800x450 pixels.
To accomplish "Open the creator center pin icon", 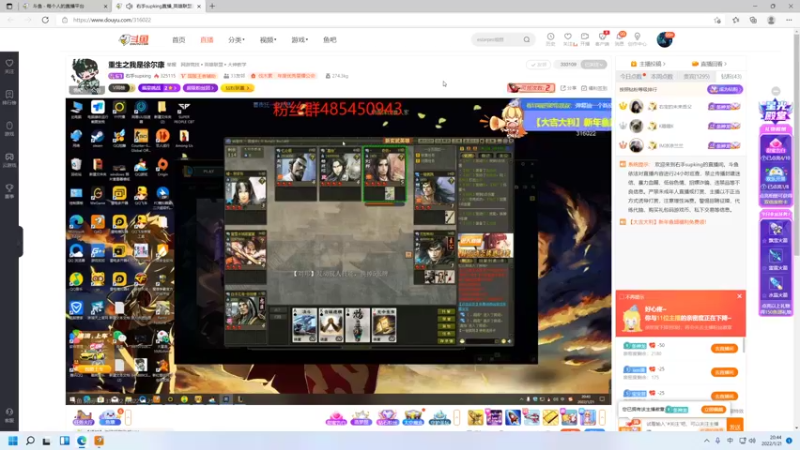I will [637, 37].
